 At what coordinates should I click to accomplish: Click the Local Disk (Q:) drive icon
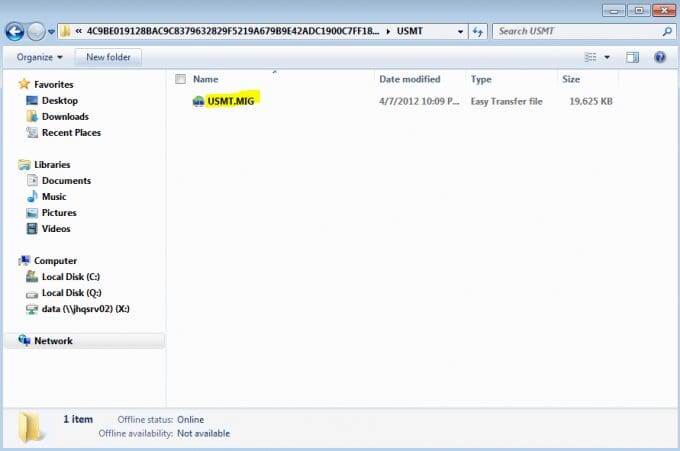[32, 294]
